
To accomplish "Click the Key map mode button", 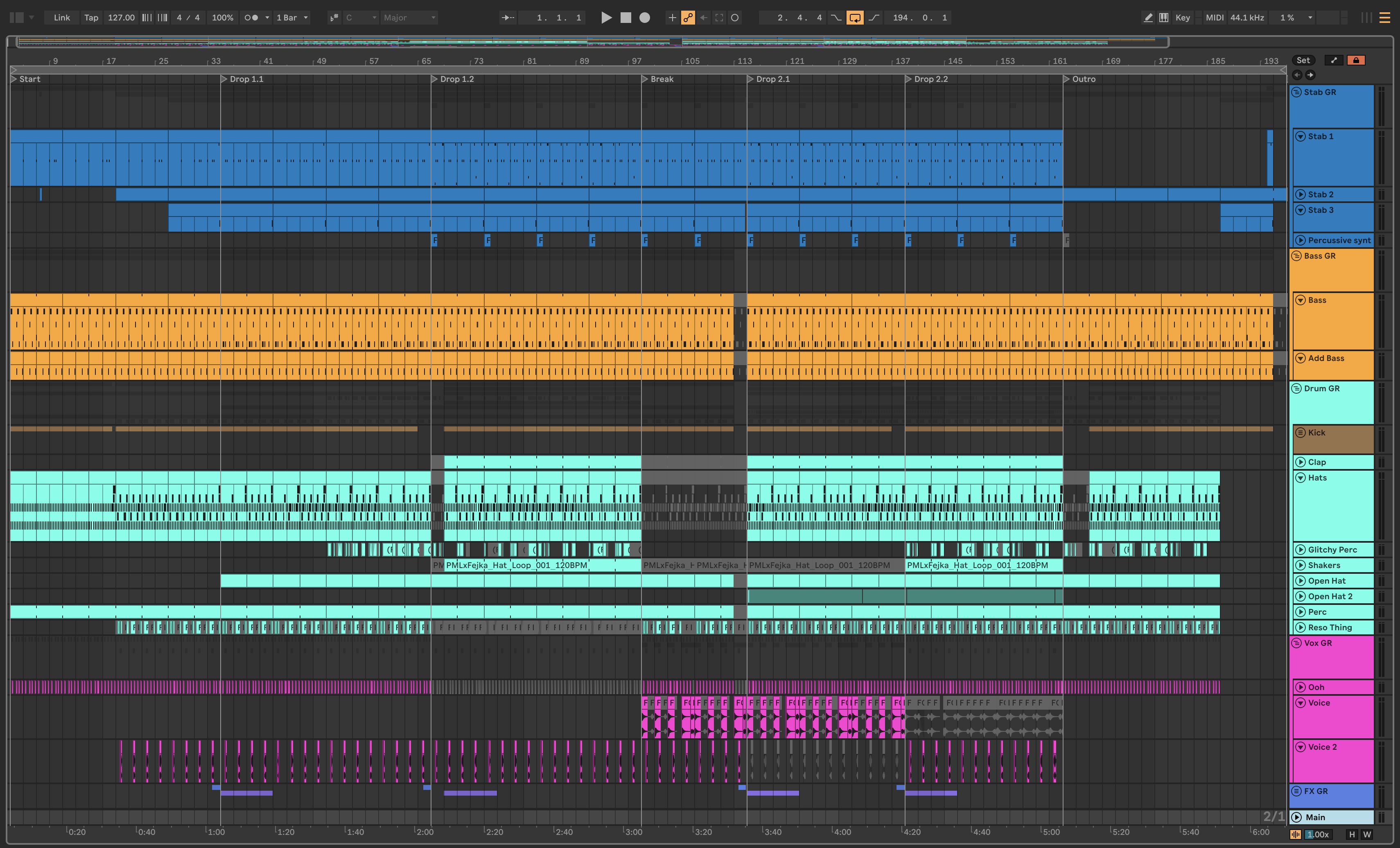I will point(1182,18).
